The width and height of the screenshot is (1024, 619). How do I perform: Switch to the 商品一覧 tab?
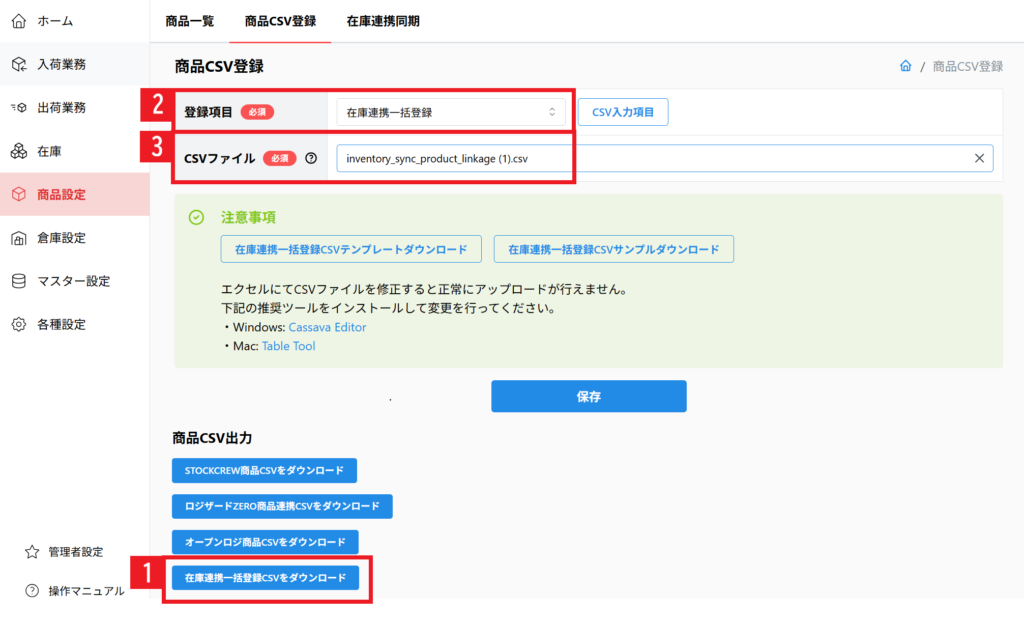(190, 21)
